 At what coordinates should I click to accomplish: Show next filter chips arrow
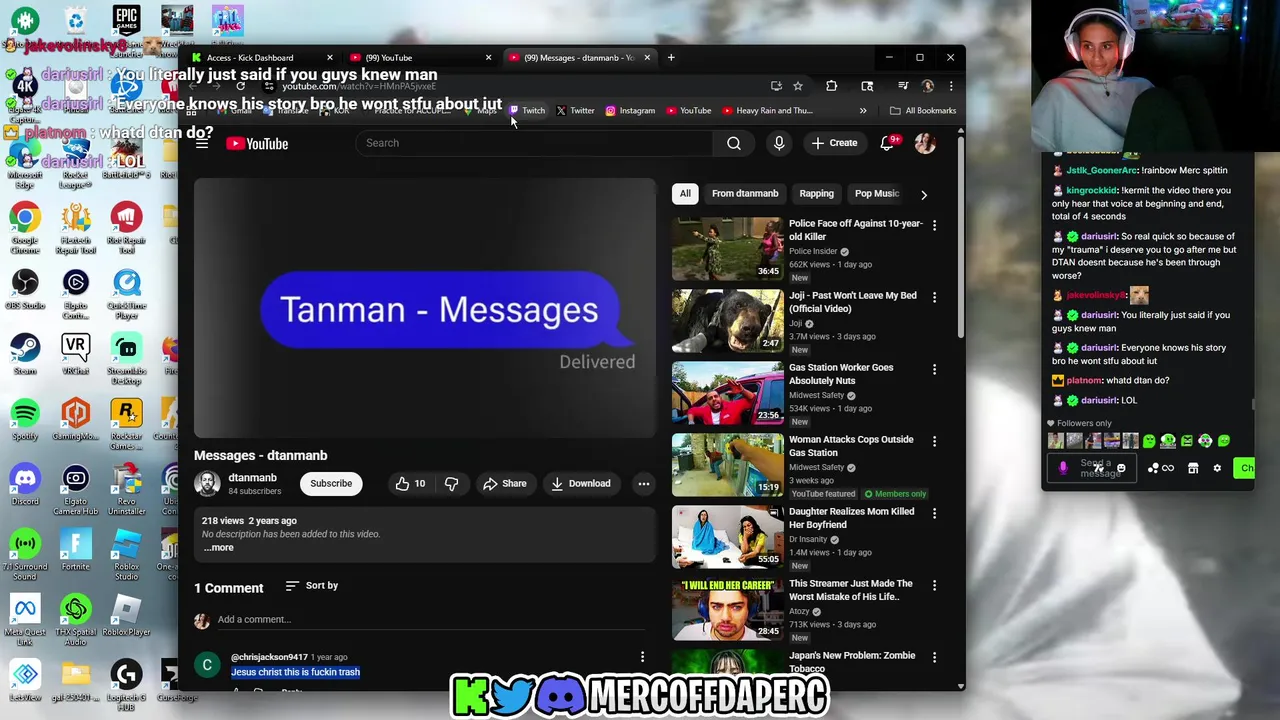[x=924, y=194]
